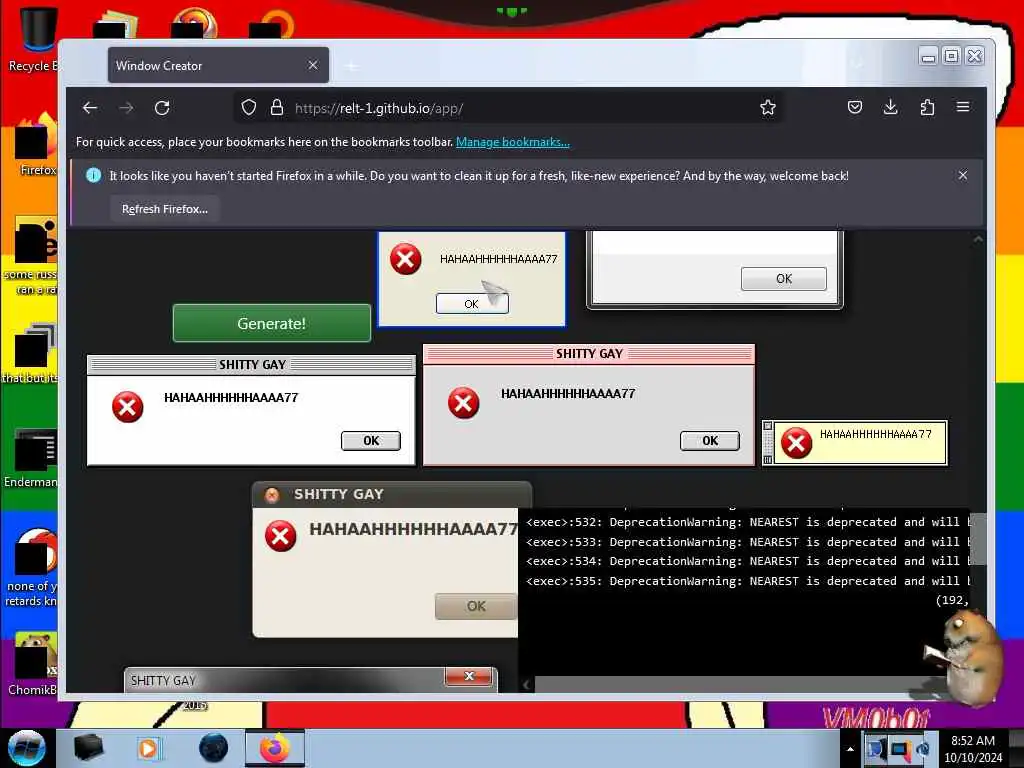This screenshot has height=768, width=1024.
Task: Click the error icon in yellow tooltip window
Action: pos(796,443)
